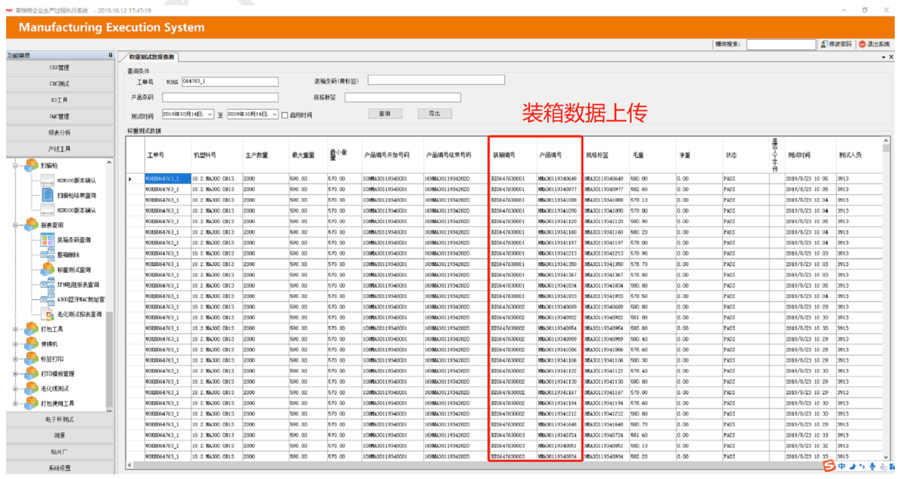Click the 查询 search button
Image resolution: width=900 pixels, height=479 pixels.
385,114
